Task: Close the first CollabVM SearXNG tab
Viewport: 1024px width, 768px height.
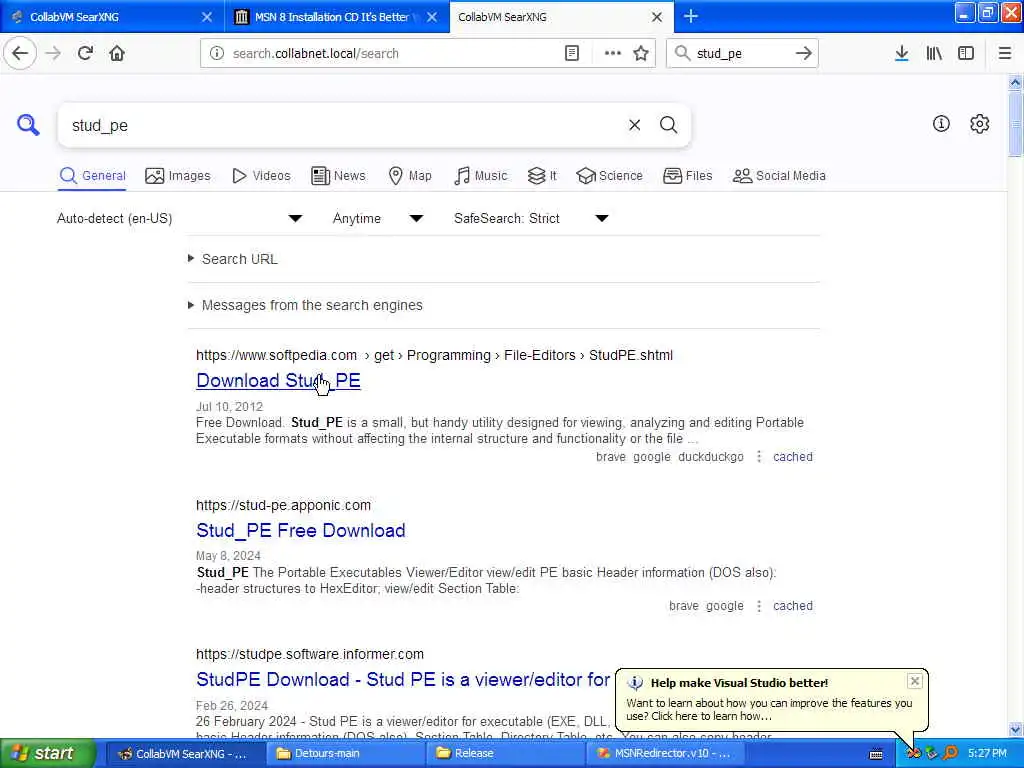Action: (x=206, y=17)
